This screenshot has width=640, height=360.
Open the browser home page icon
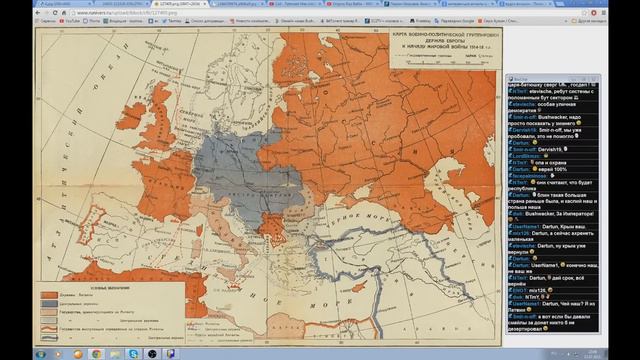(64, 13)
